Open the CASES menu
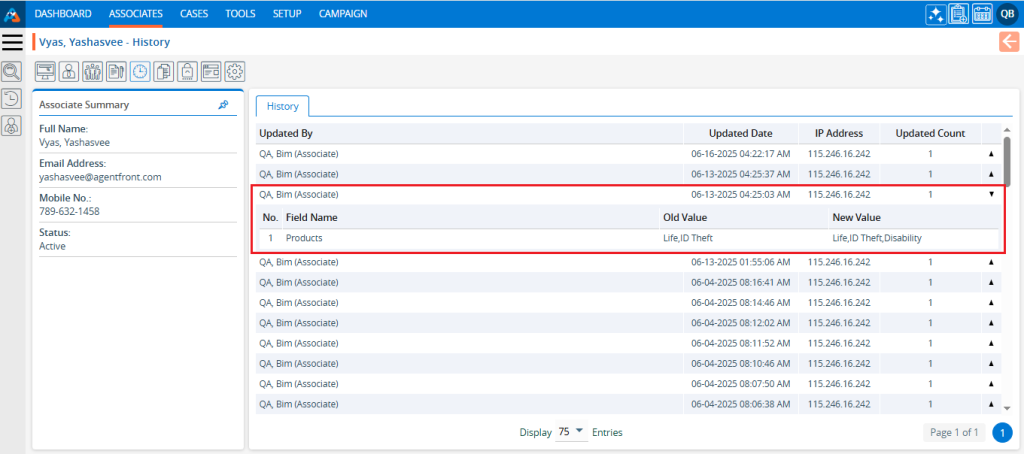The image size is (1024, 454). click(x=194, y=14)
